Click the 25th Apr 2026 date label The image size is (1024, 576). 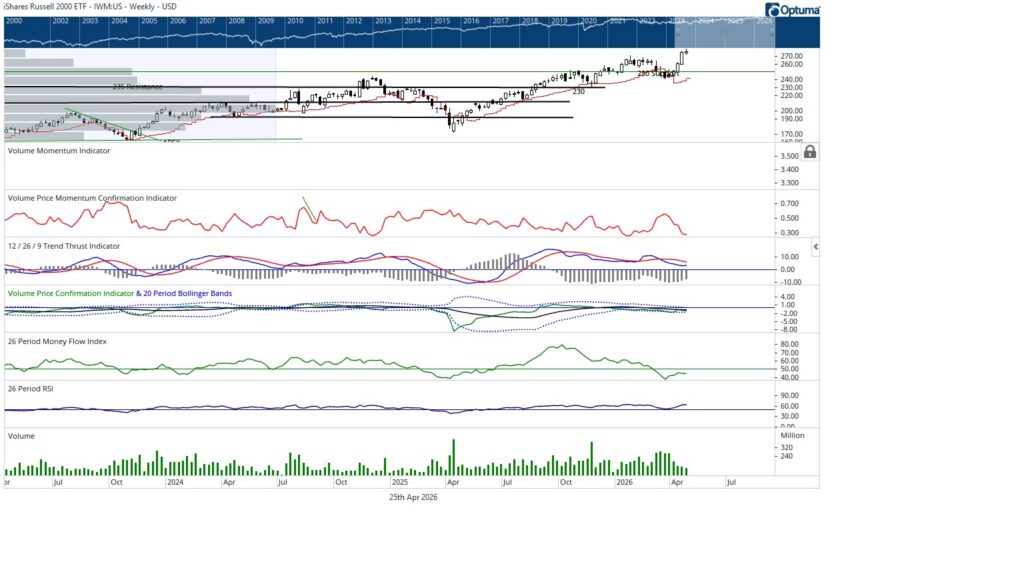(413, 496)
